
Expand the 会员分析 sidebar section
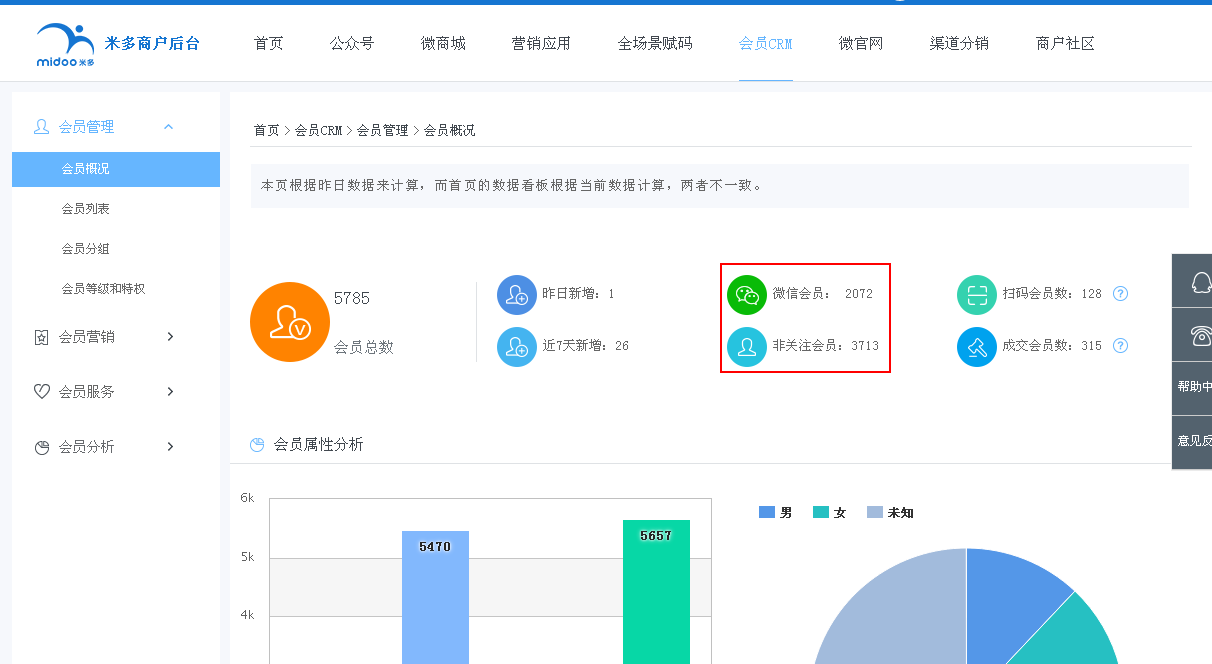[x=170, y=447]
